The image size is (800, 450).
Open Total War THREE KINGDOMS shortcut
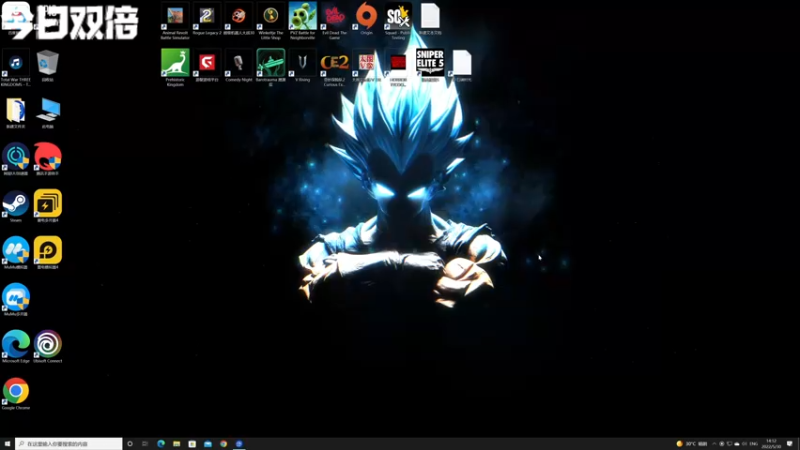coord(16,67)
